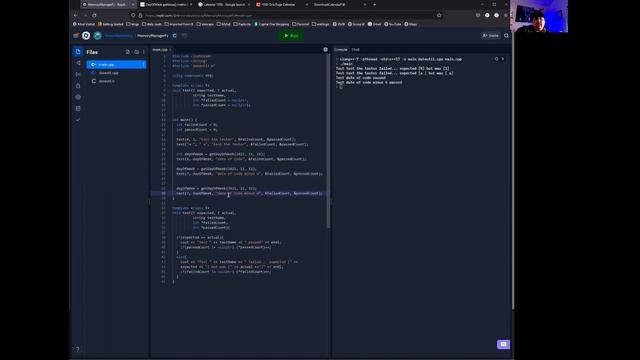The height and width of the screenshot is (360, 640).
Task: Click the browser address bar
Action: 286,16
